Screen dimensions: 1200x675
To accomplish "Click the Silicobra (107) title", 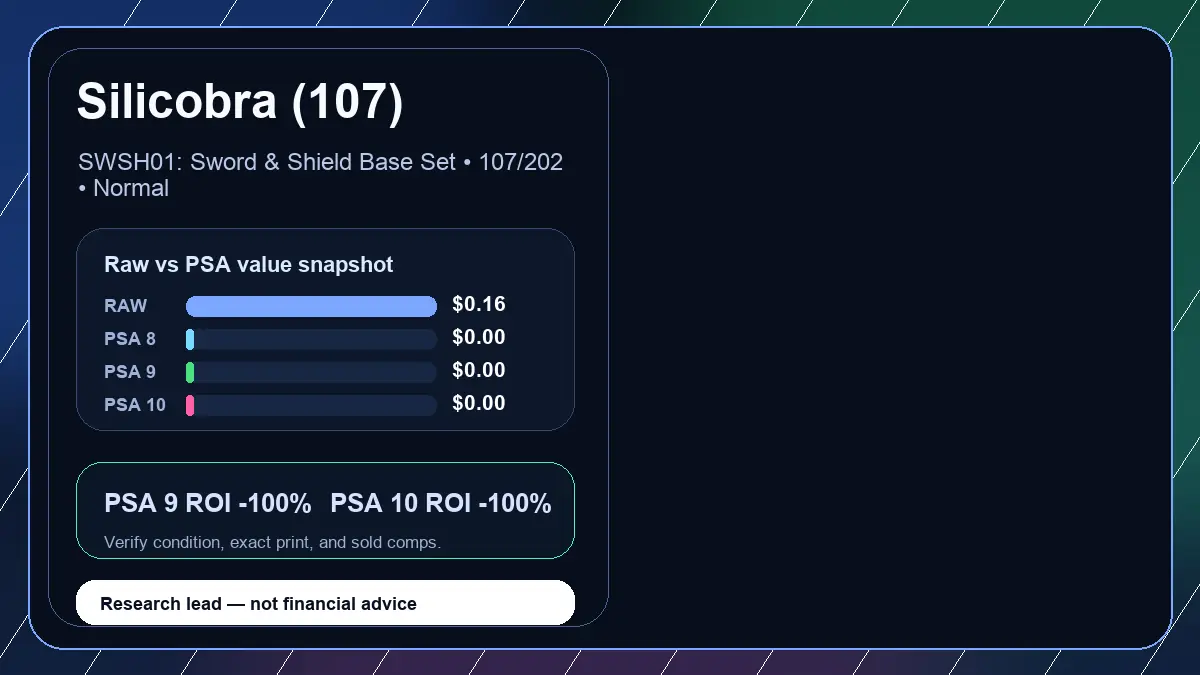I will pos(240,102).
